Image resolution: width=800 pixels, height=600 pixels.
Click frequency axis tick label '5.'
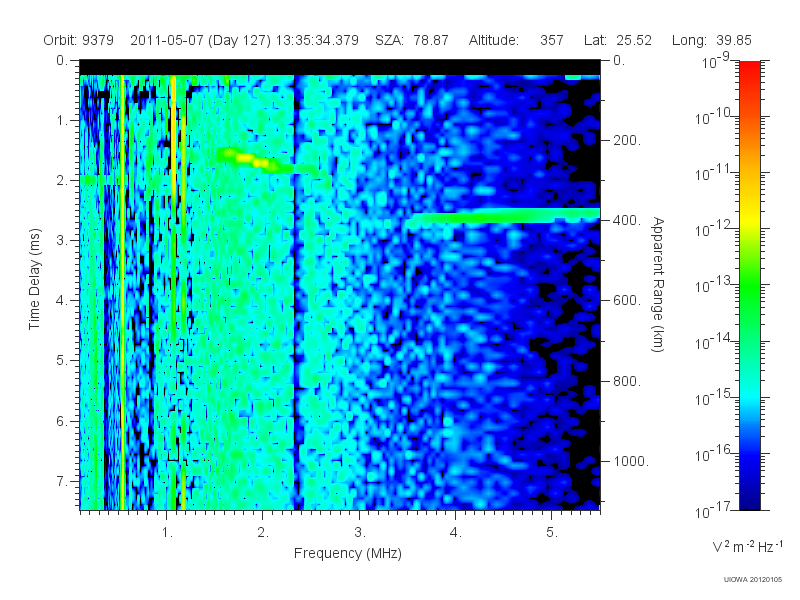coord(552,533)
